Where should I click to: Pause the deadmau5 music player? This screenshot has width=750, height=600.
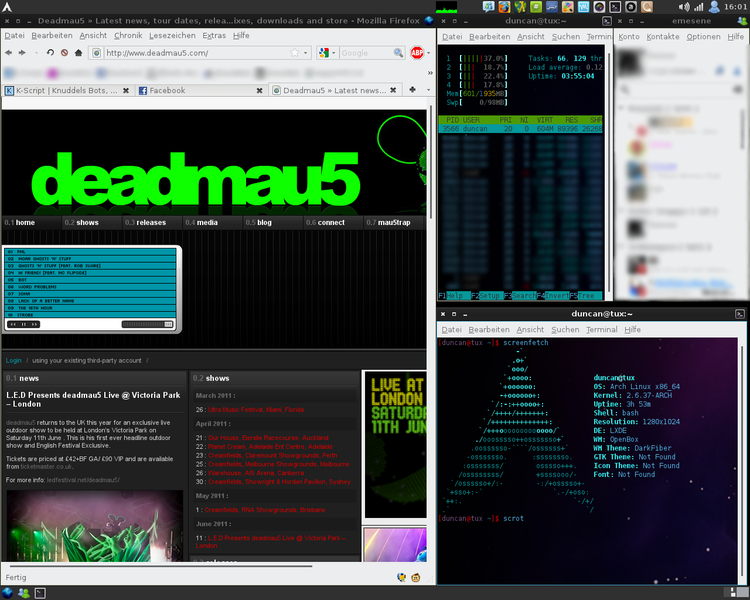[x=23, y=324]
